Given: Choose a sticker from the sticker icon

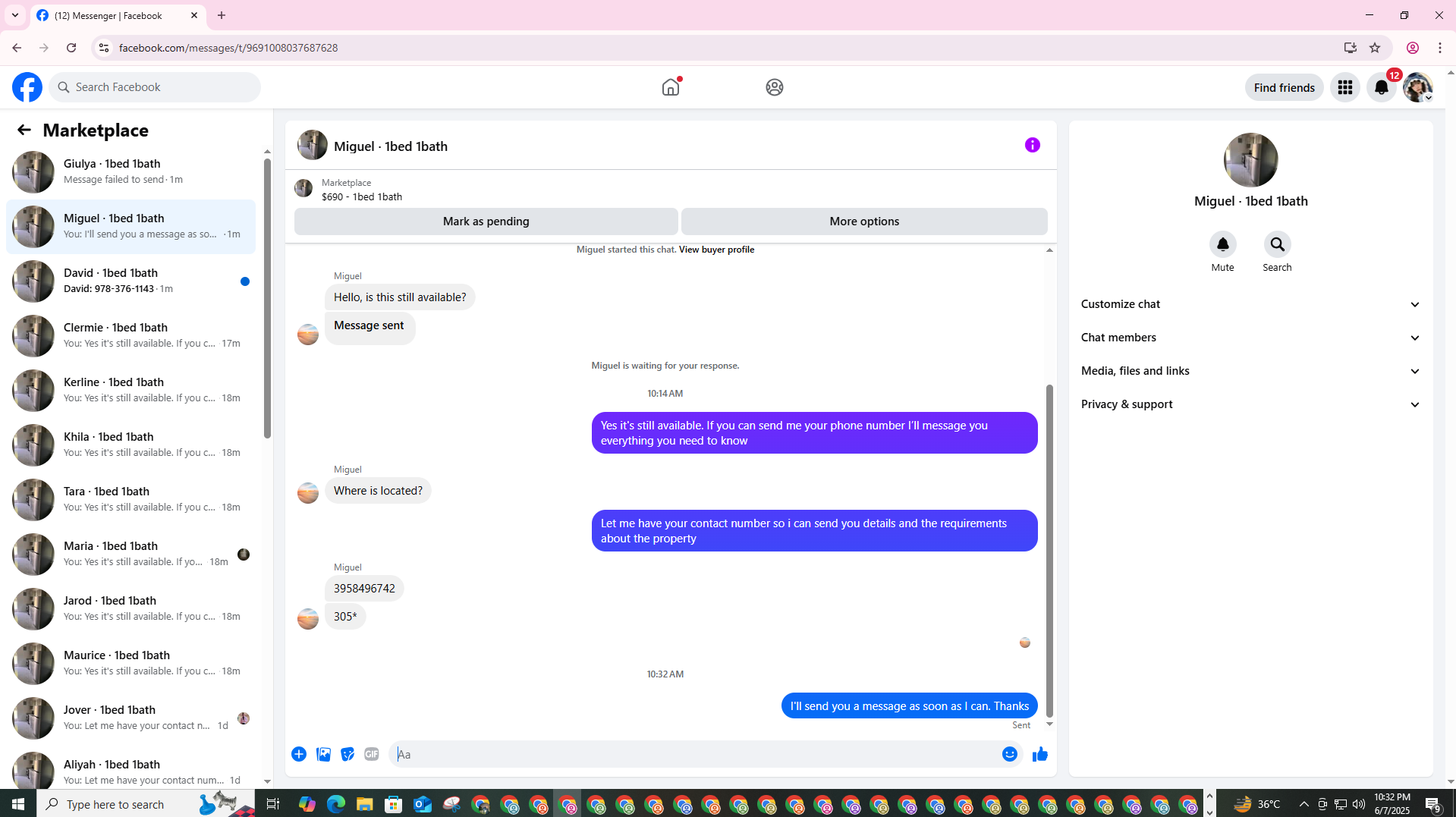Looking at the screenshot, I should point(347,754).
